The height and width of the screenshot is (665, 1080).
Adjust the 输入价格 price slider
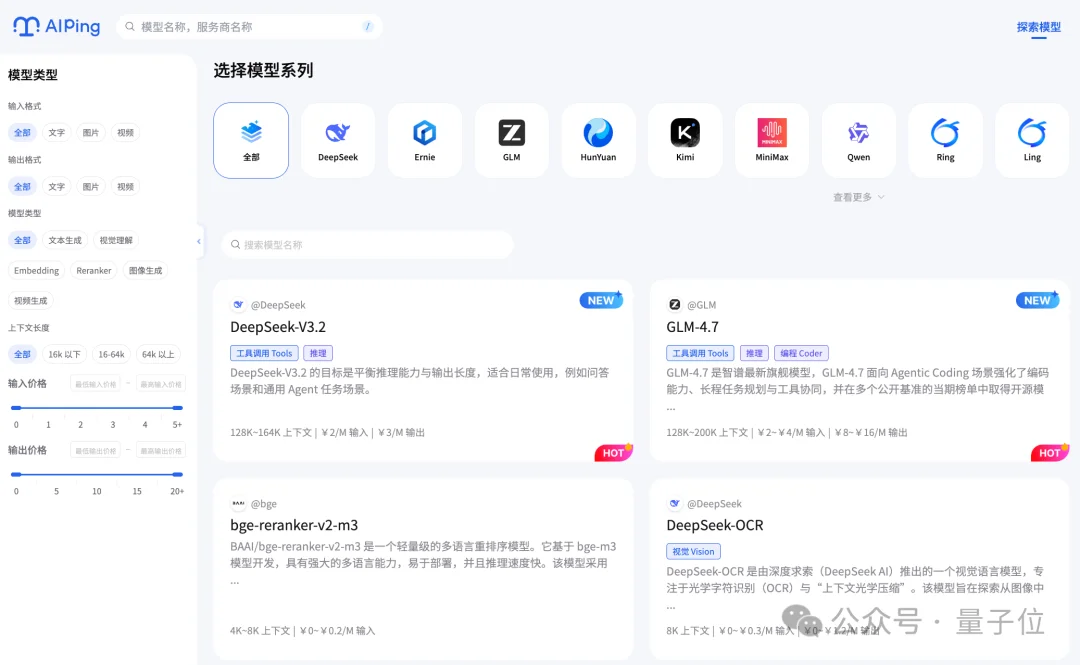(96, 407)
